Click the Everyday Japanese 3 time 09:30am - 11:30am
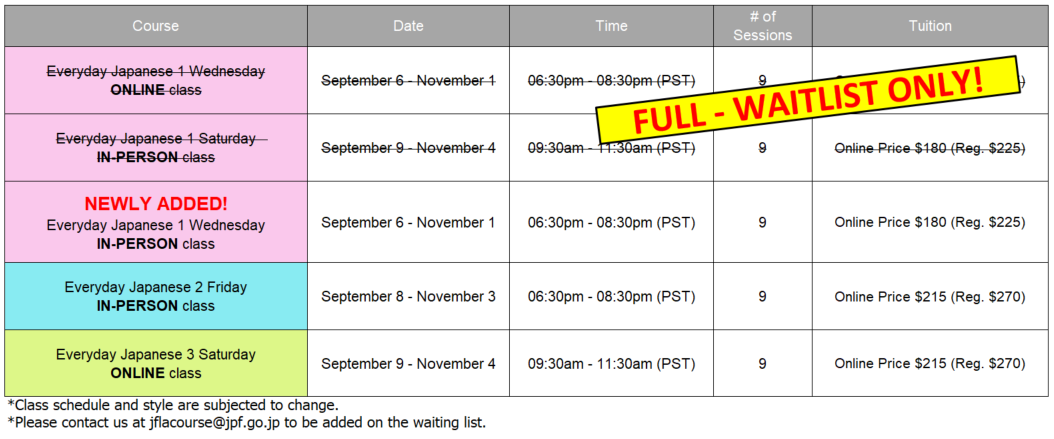The image size is (1054, 439). point(611,364)
